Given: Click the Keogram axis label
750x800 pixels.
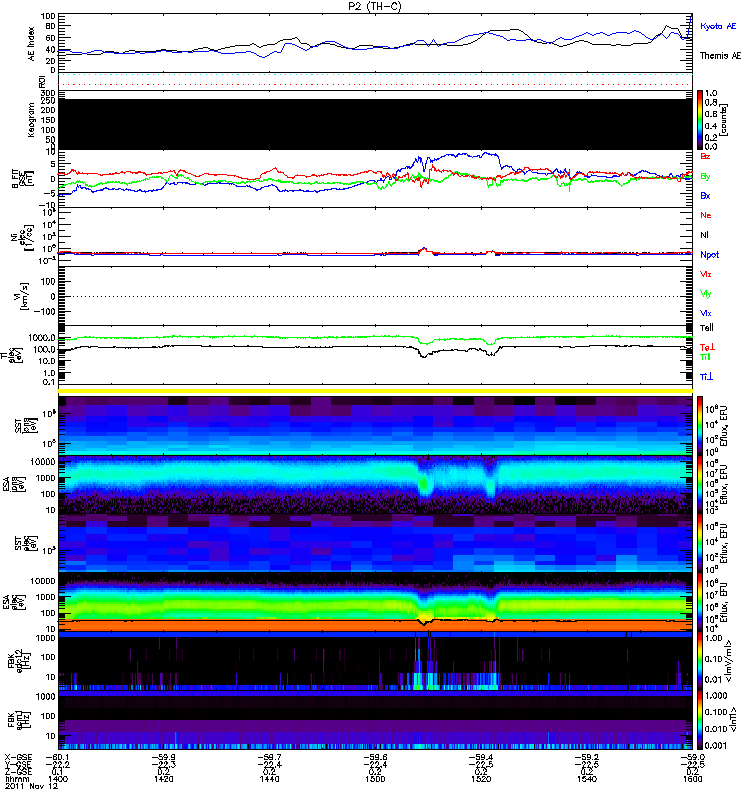Looking at the screenshot, I should 31,119.
